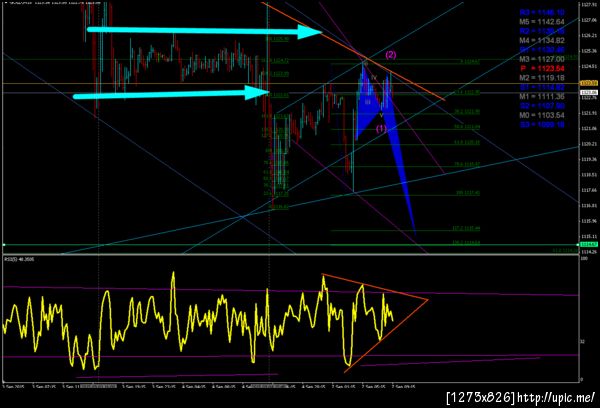Click the yellow price tag on the price axis
600x408 pixels.
589,83
